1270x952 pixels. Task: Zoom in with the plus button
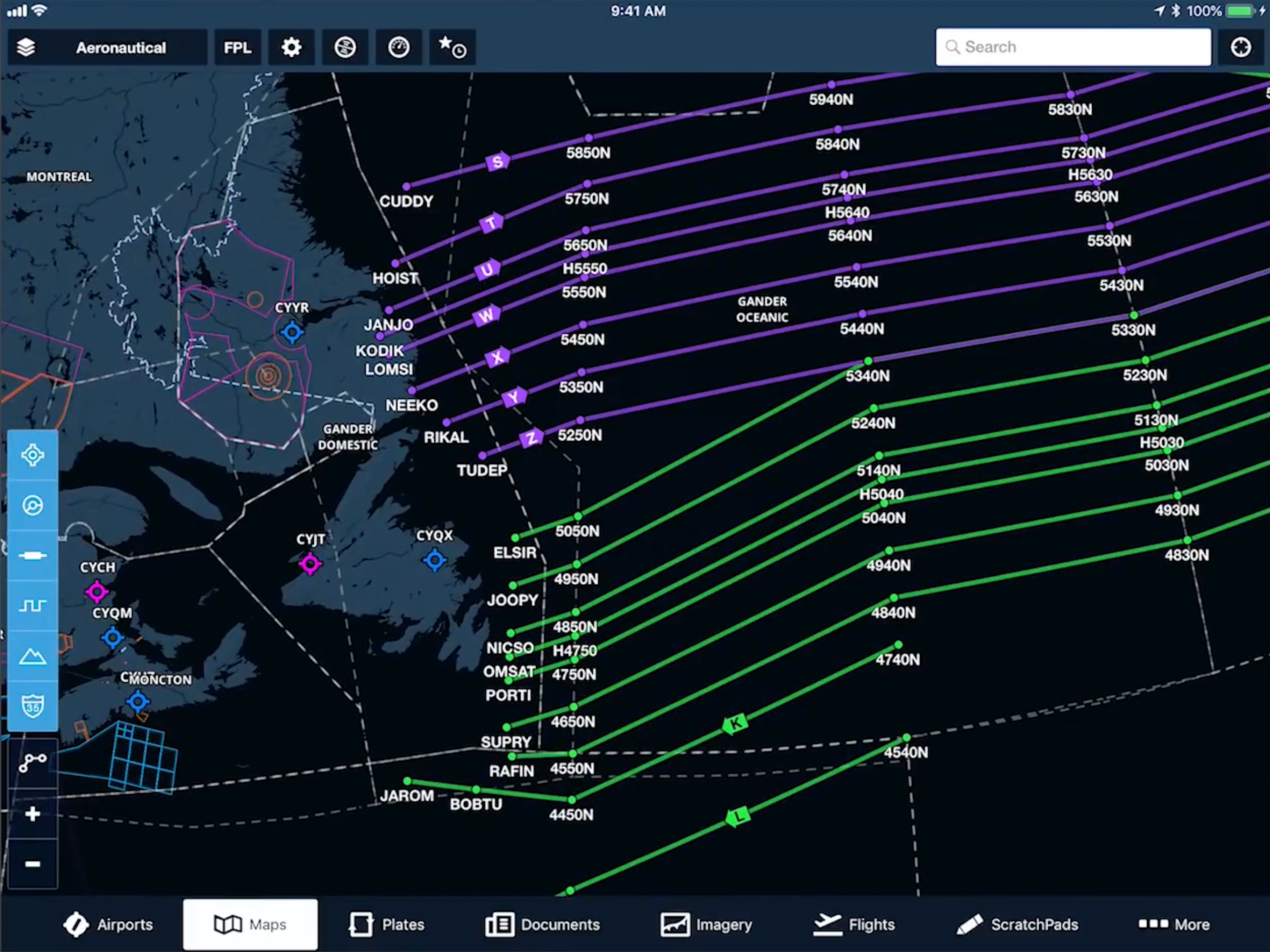[33, 814]
